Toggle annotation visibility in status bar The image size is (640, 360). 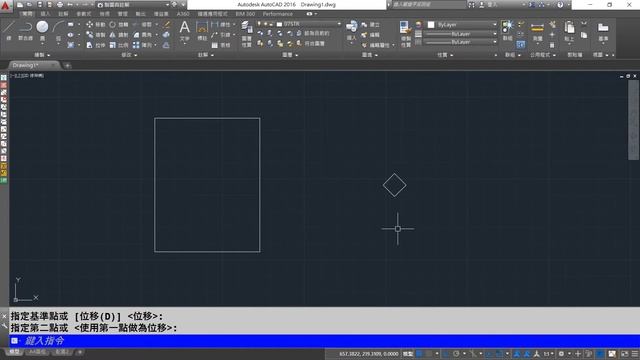point(517,354)
